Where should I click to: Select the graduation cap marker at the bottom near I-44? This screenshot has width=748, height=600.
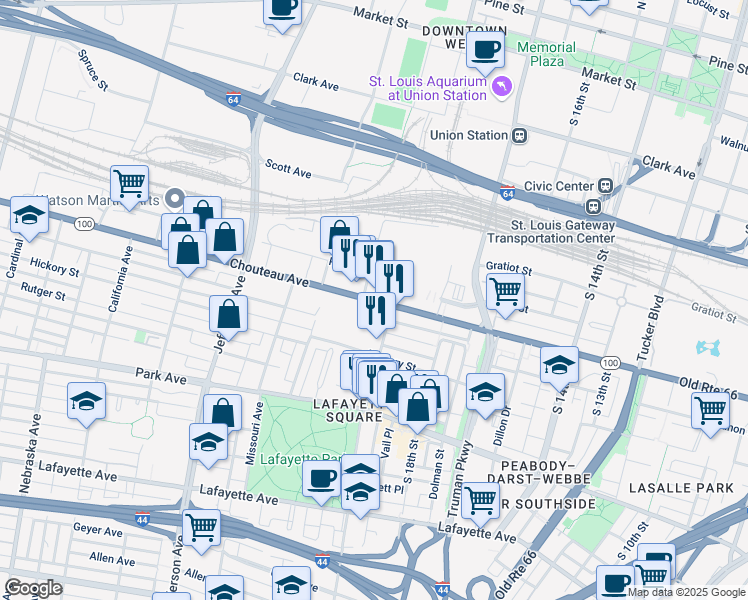pyautogui.click(x=291, y=583)
